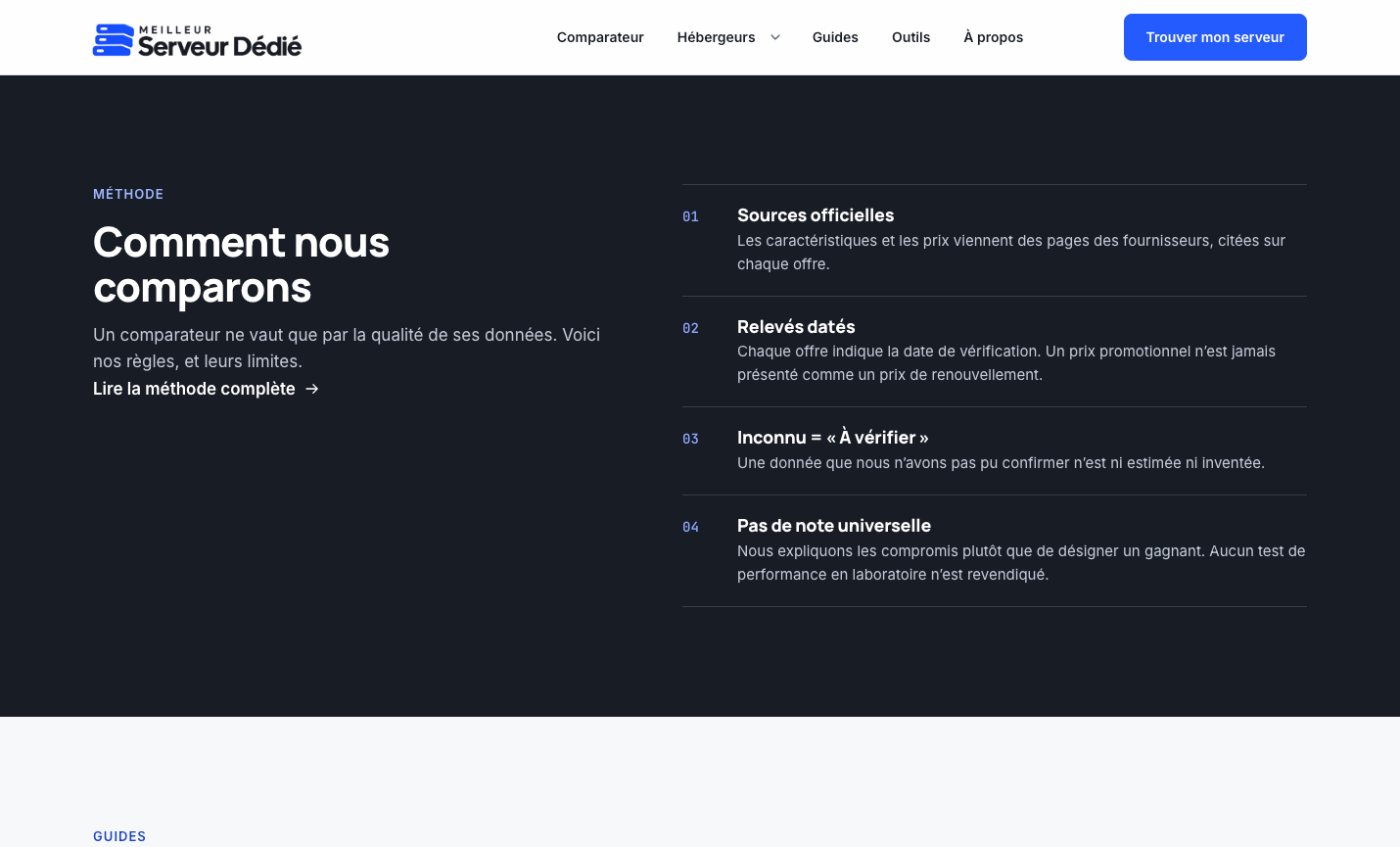The height and width of the screenshot is (847, 1400).
Task: Click the description starting Nous expliquons les compromis
Action: (1021, 563)
